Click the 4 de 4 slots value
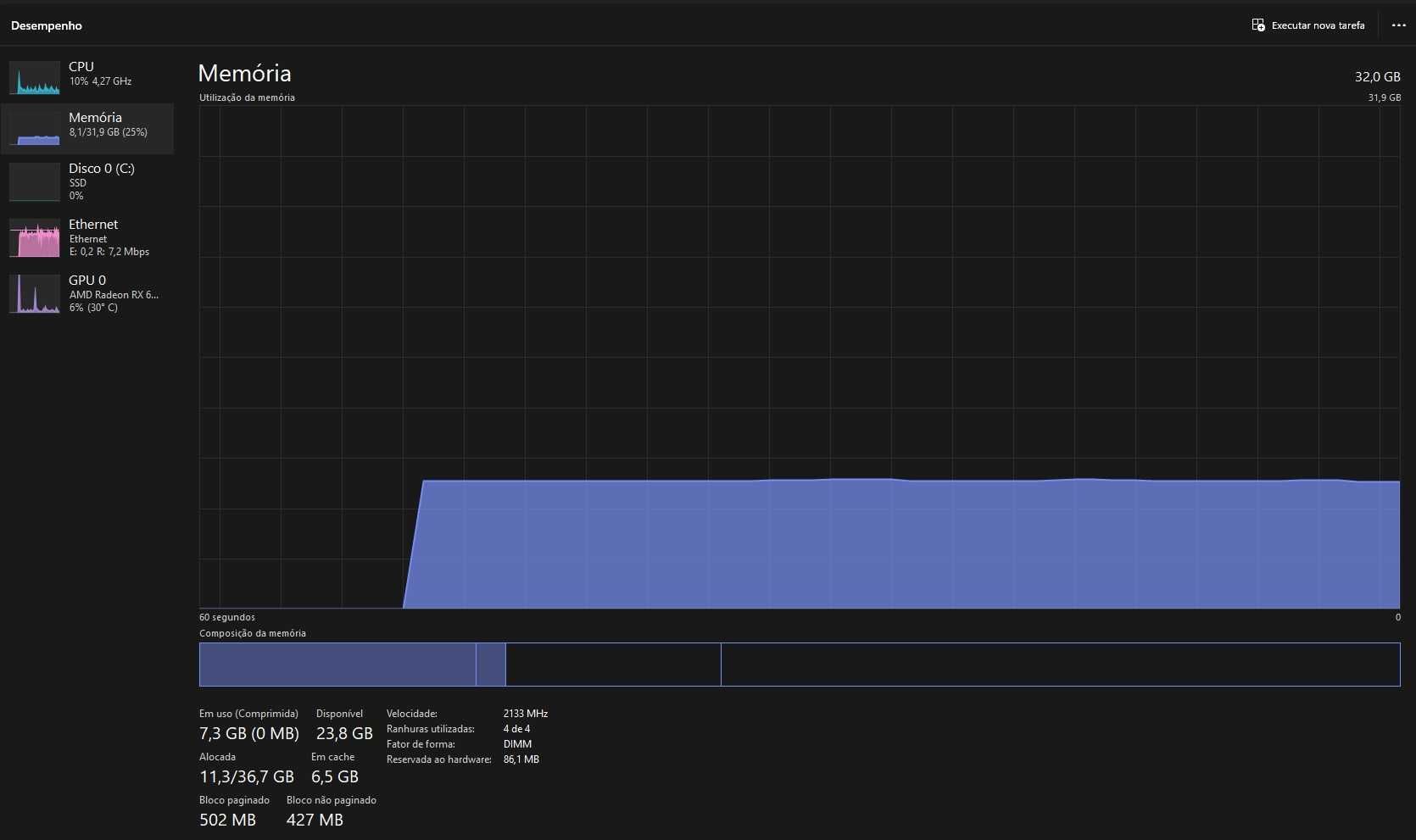The width and height of the screenshot is (1416, 840). point(516,729)
